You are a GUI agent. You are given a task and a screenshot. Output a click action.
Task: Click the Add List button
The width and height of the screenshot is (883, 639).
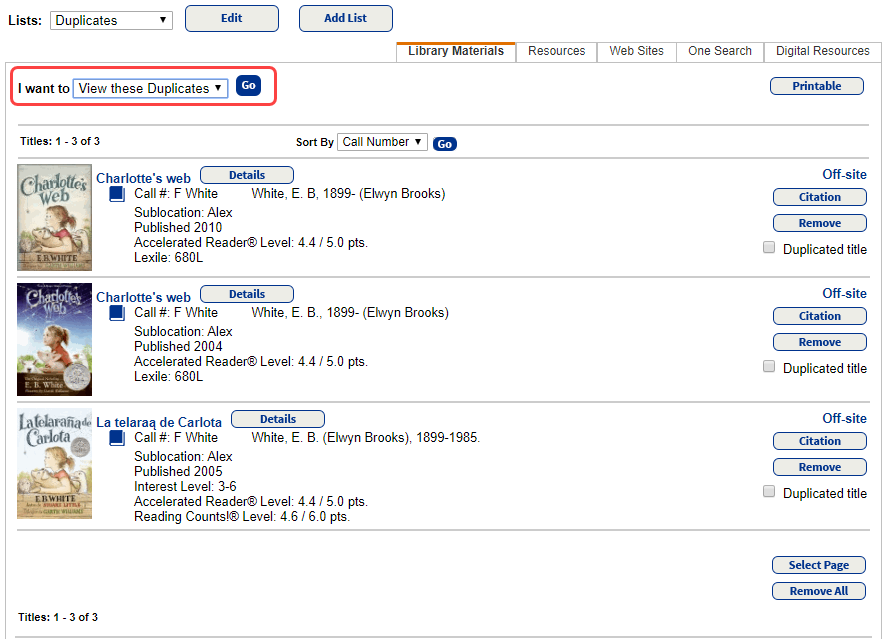(345, 18)
